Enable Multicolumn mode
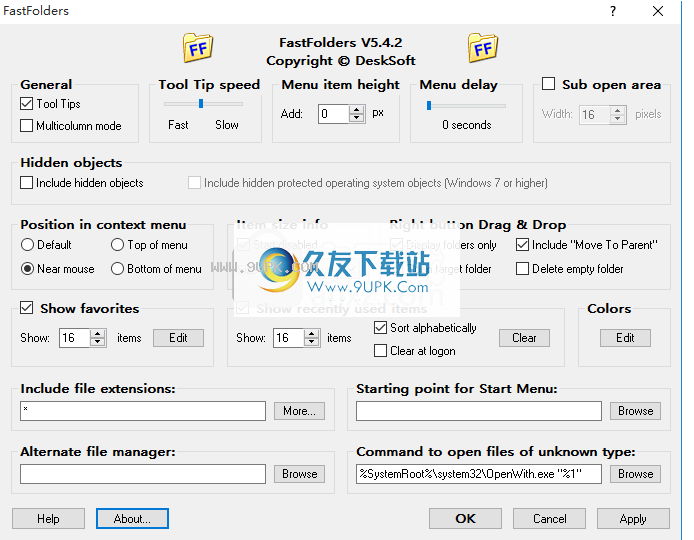This screenshot has width=694, height=540. (x=27, y=126)
